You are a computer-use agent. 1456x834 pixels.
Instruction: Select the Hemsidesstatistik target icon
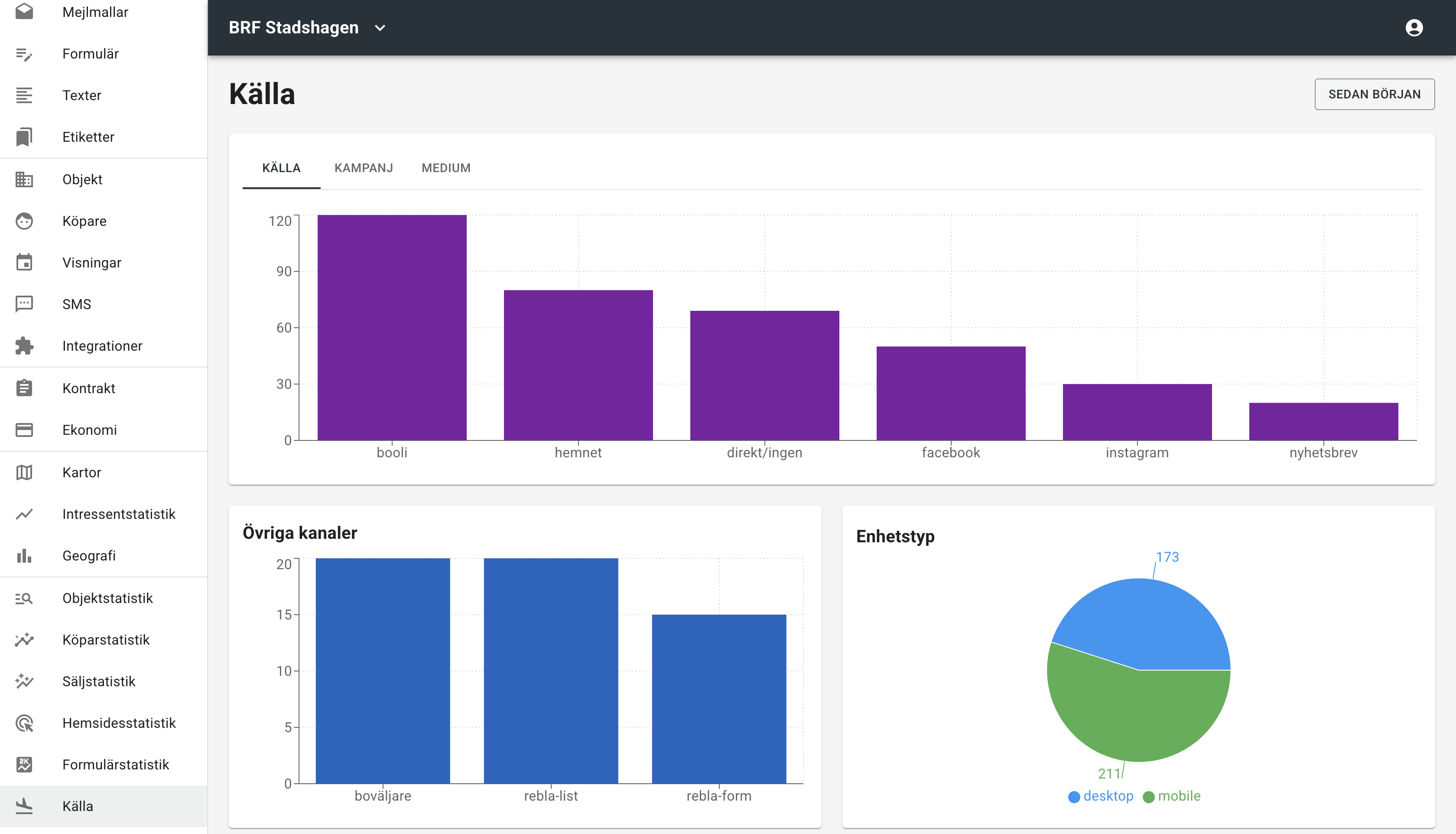pos(24,723)
